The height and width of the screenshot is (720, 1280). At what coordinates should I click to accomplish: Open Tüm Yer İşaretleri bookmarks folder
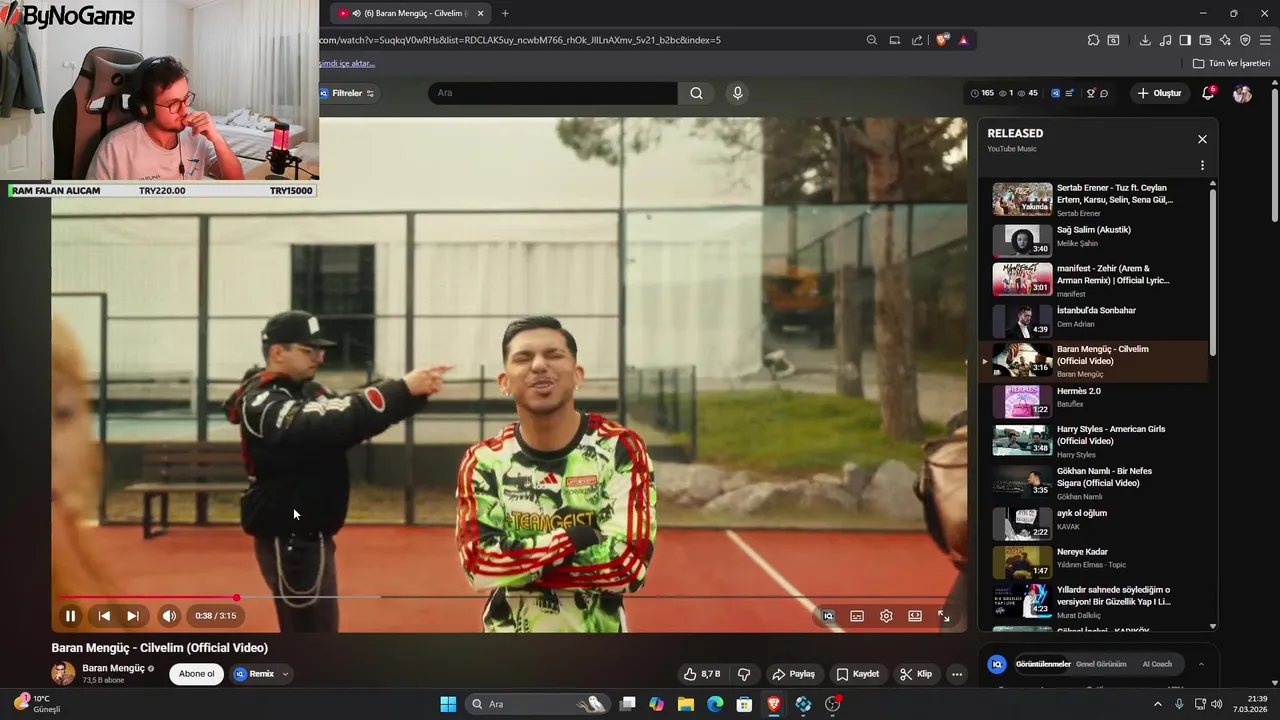(x=1232, y=63)
